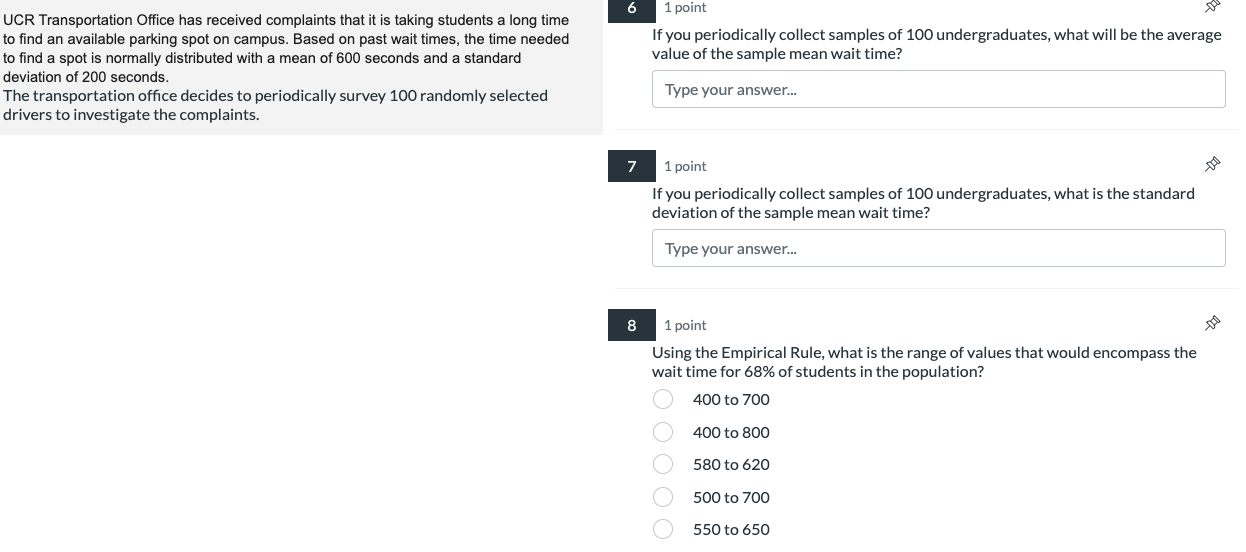Click the "1 point" label on question 7
Image resolution: width=1246 pixels, height=552 pixels.
[x=685, y=166]
